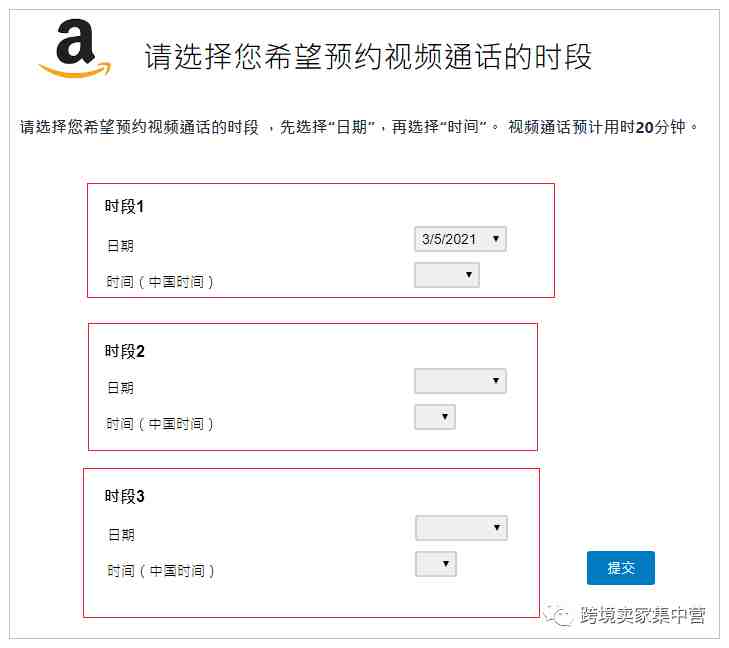Click the 日期 label in 时段3
The image size is (729, 648).
121,535
